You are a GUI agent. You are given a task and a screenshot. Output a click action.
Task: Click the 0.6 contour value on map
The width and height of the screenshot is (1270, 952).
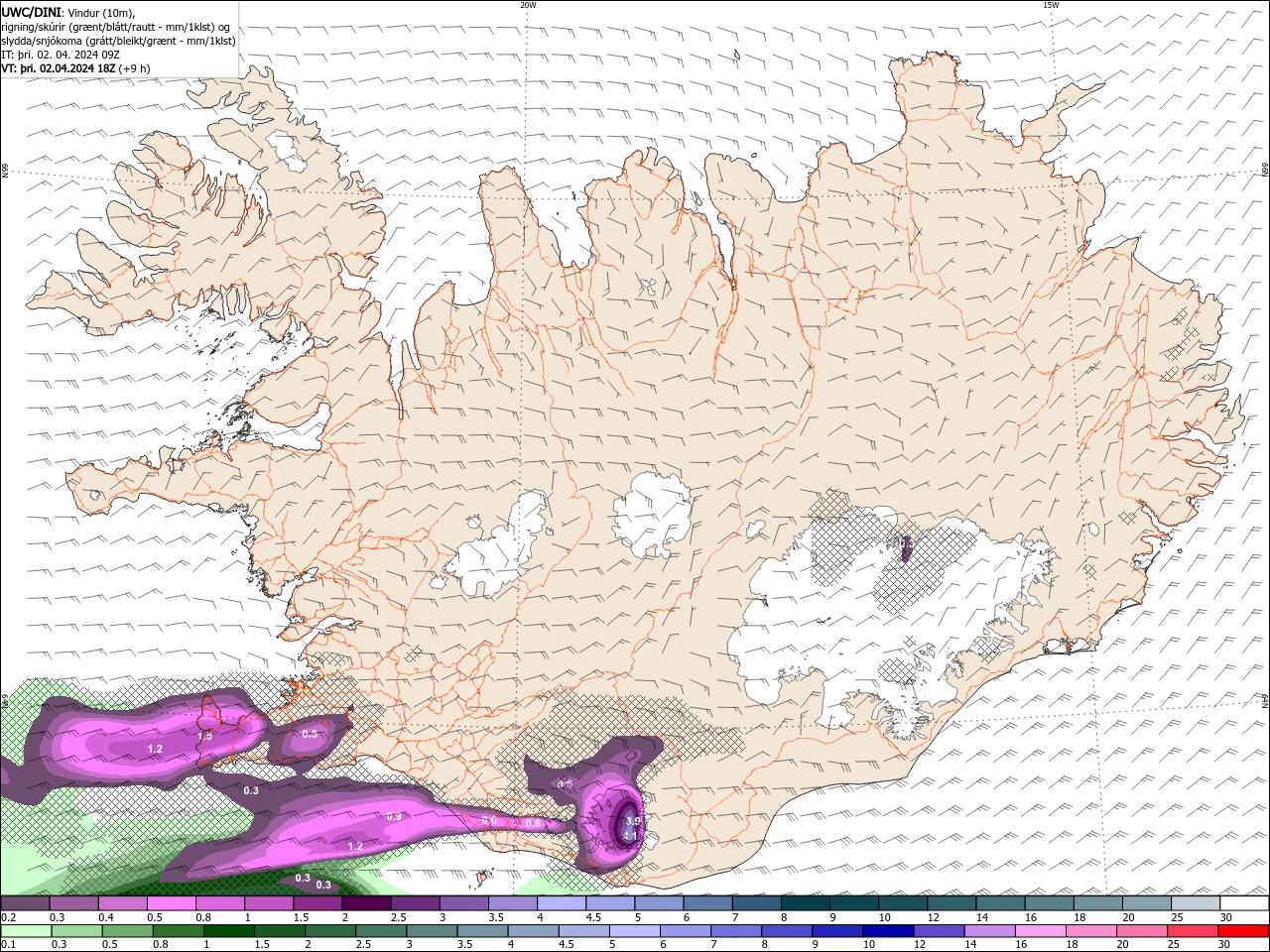(489, 821)
